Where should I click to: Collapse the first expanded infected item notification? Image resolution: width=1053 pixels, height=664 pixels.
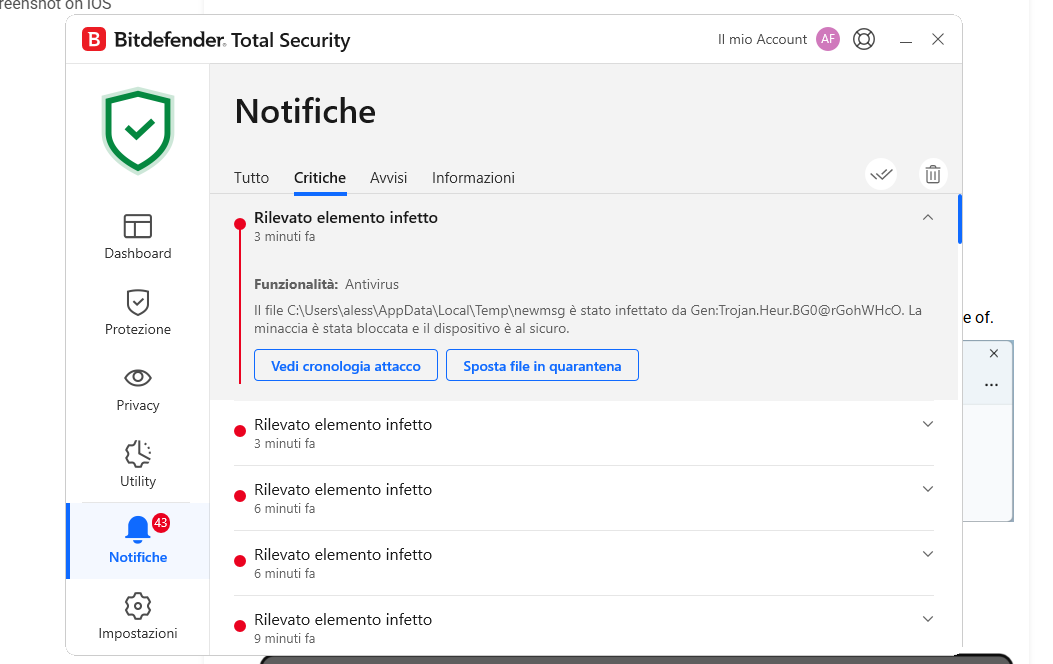click(928, 217)
